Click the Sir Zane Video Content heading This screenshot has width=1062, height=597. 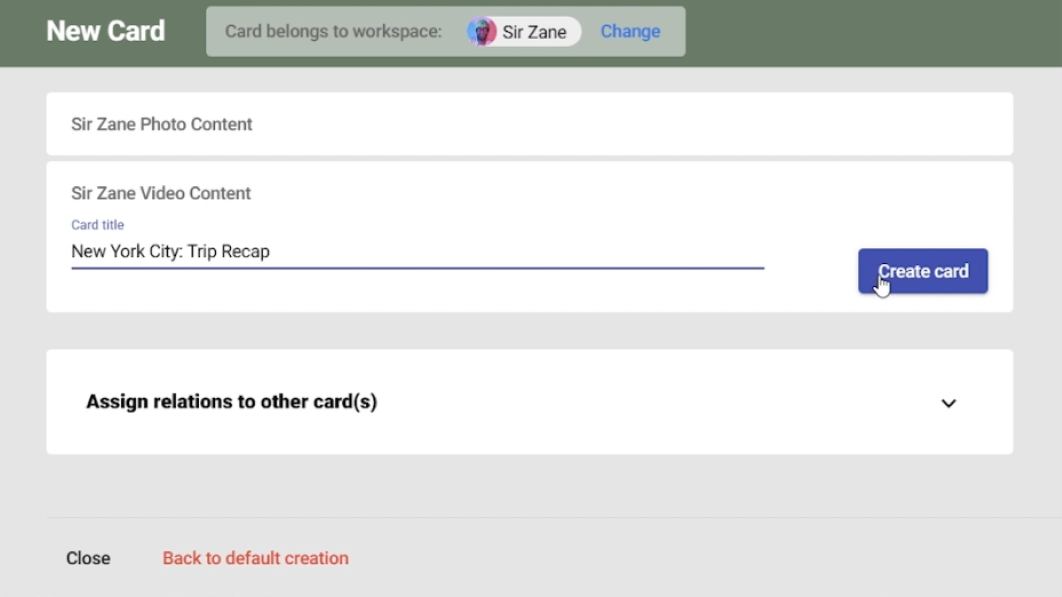161,193
